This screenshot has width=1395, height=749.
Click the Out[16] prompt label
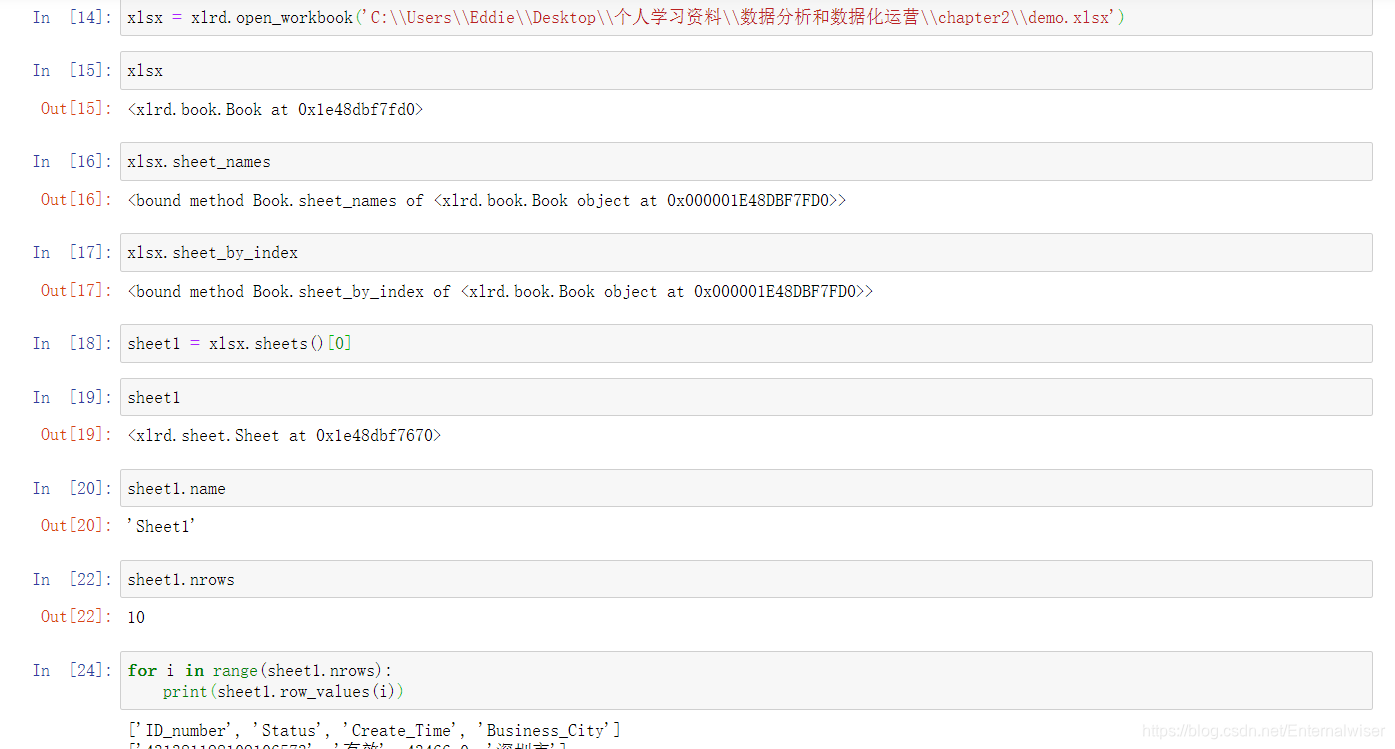(76, 199)
